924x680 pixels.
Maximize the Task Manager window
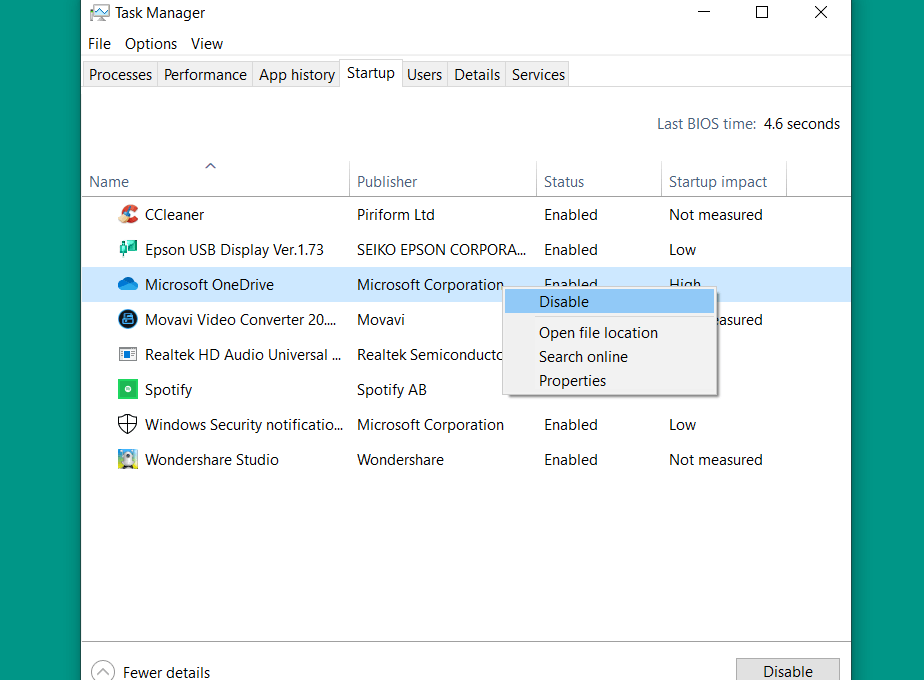point(762,12)
